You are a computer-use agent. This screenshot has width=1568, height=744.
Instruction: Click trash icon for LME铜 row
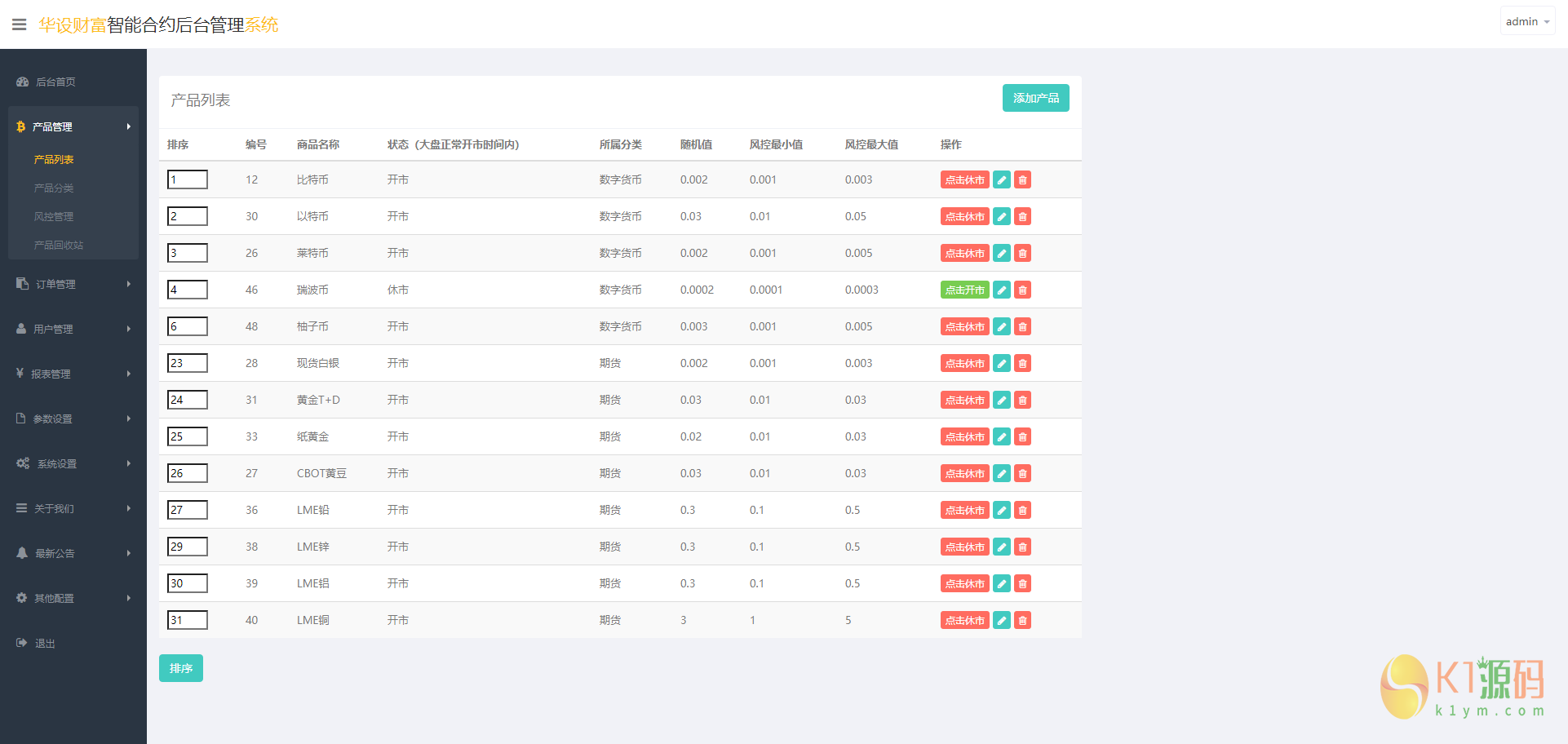(x=1022, y=620)
